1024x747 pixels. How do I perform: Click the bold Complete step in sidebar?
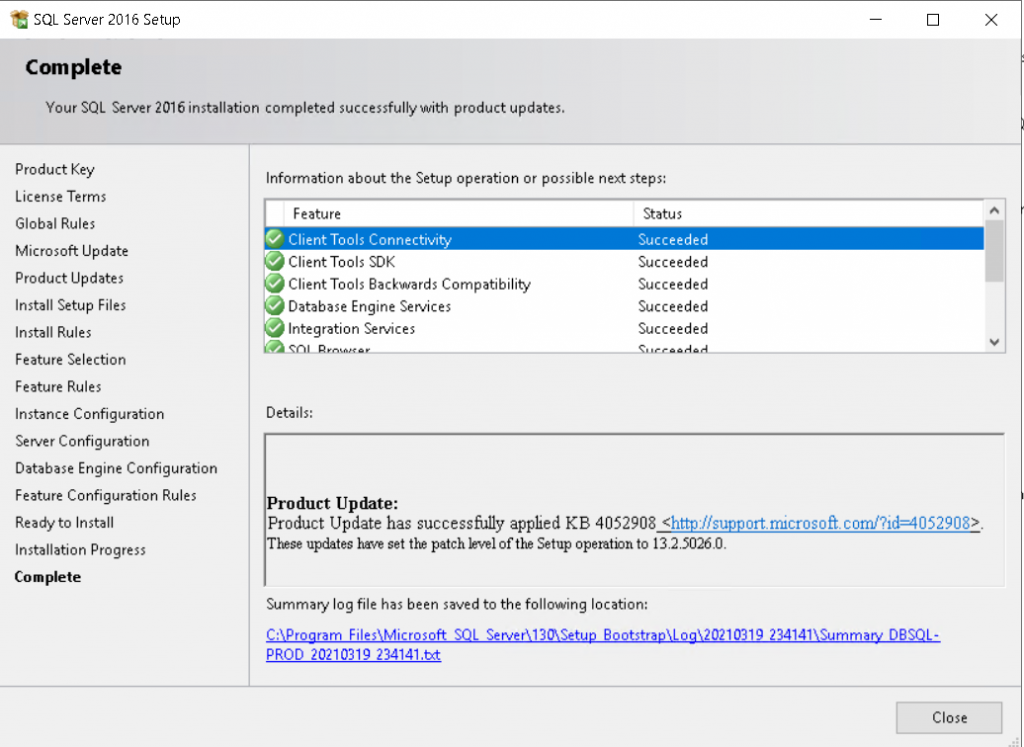tap(48, 577)
